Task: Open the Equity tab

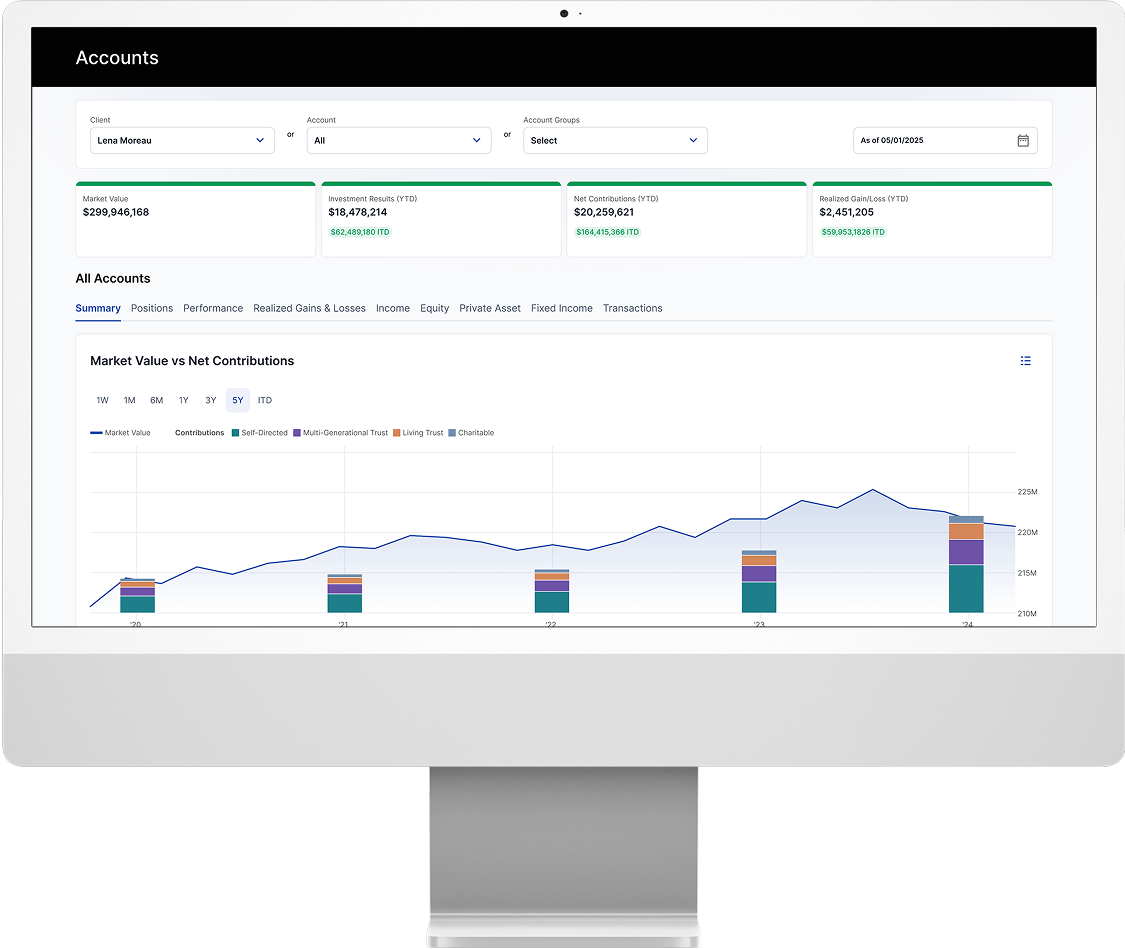Action: tap(435, 308)
